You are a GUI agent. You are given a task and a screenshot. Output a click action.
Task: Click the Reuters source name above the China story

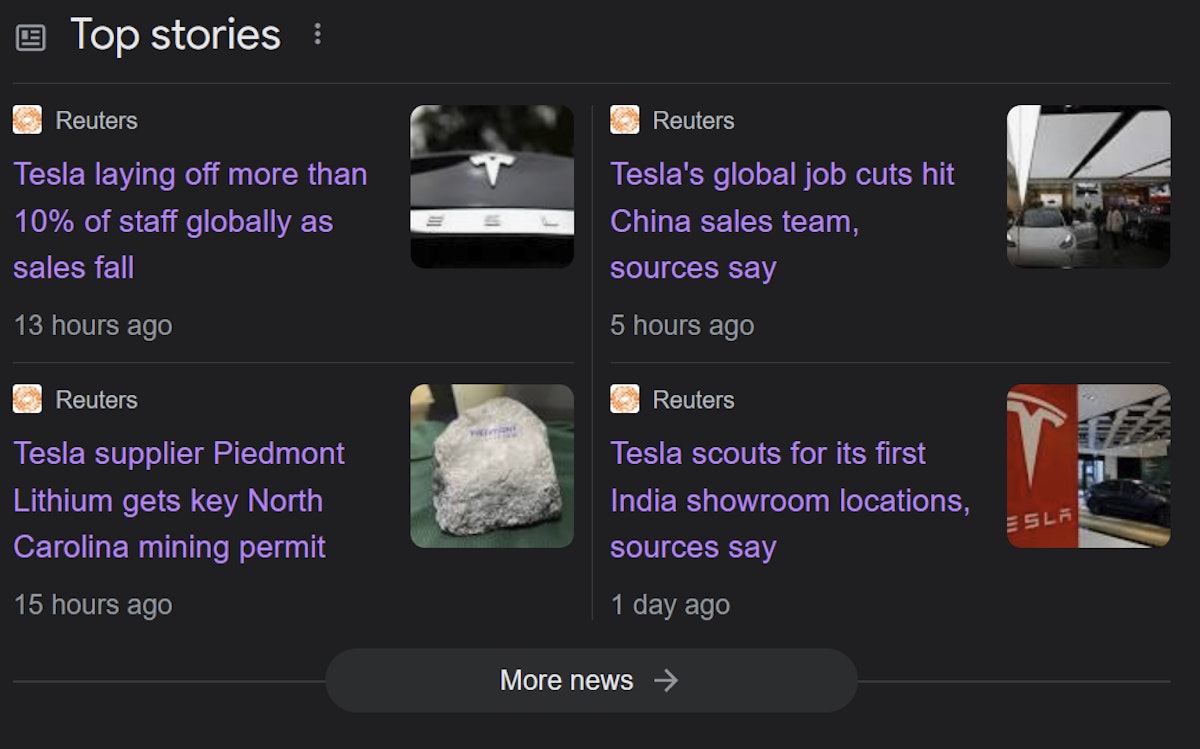pyautogui.click(x=693, y=120)
